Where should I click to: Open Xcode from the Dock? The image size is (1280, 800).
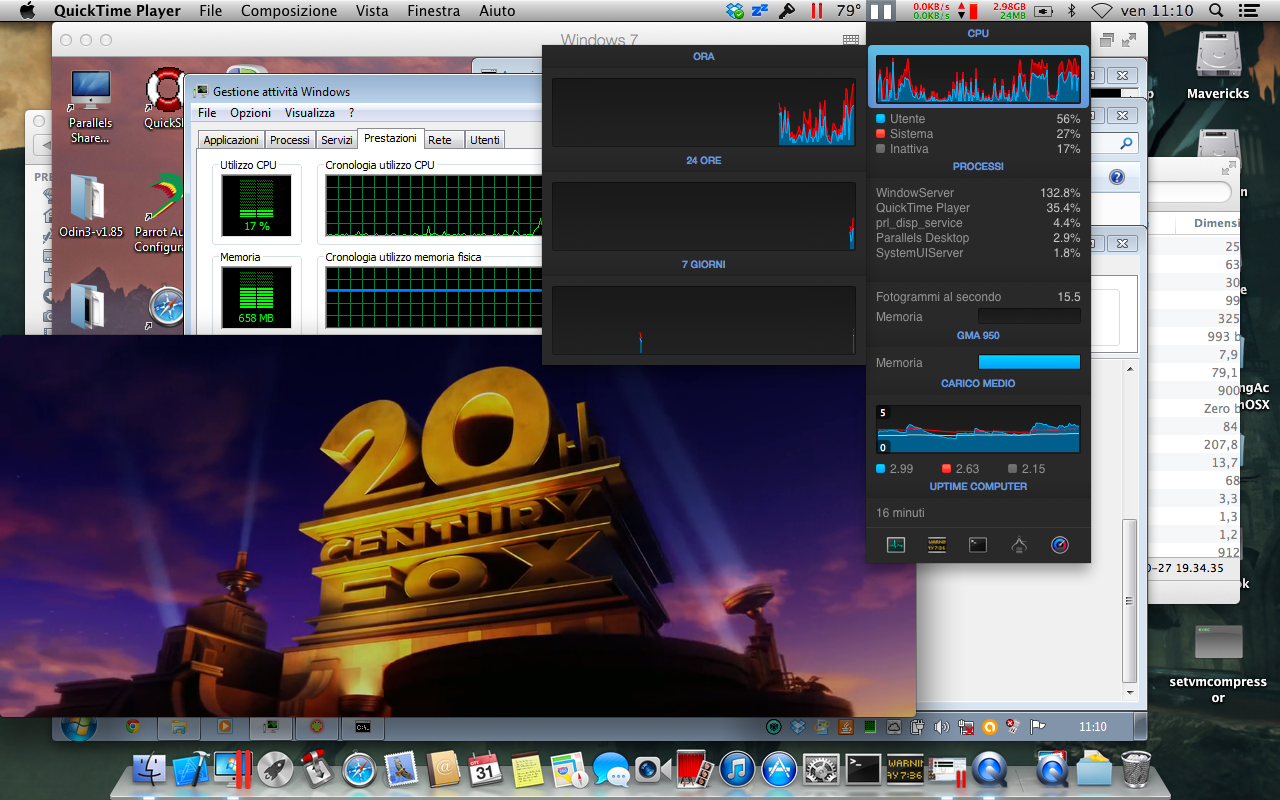(191, 768)
